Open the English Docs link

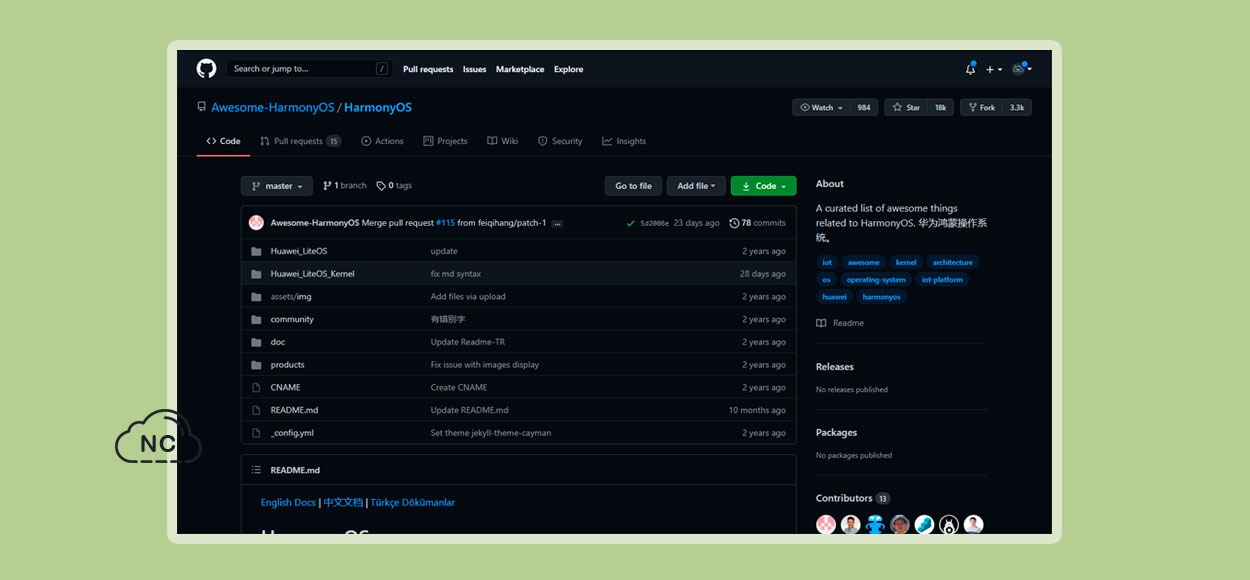[288, 503]
